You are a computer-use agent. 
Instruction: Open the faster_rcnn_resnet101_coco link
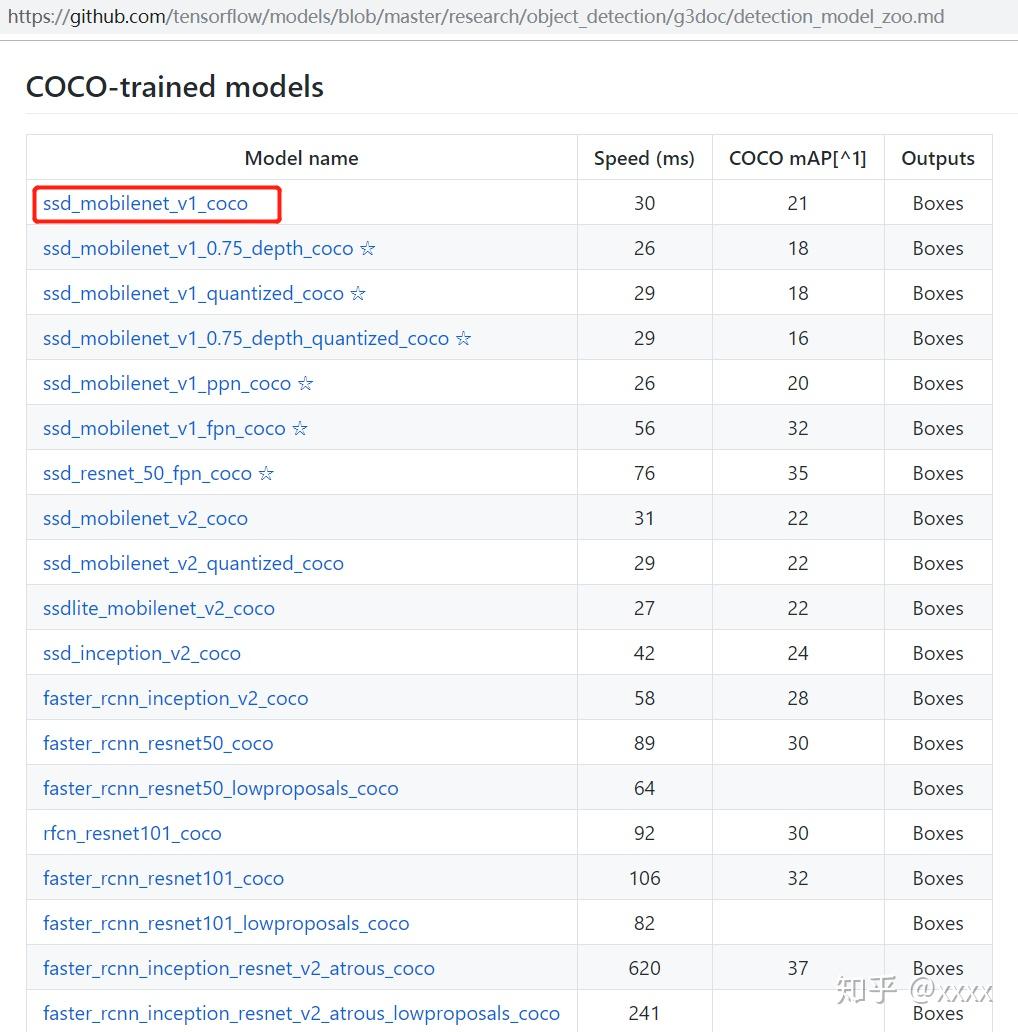pyautogui.click(x=163, y=879)
